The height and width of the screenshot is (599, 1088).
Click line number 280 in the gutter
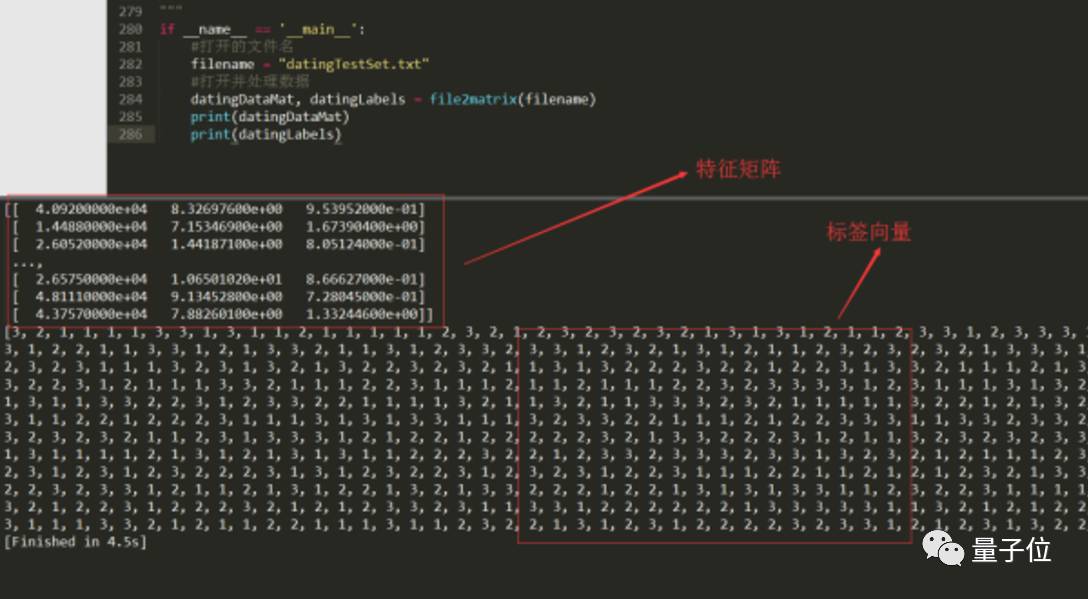(x=130, y=29)
